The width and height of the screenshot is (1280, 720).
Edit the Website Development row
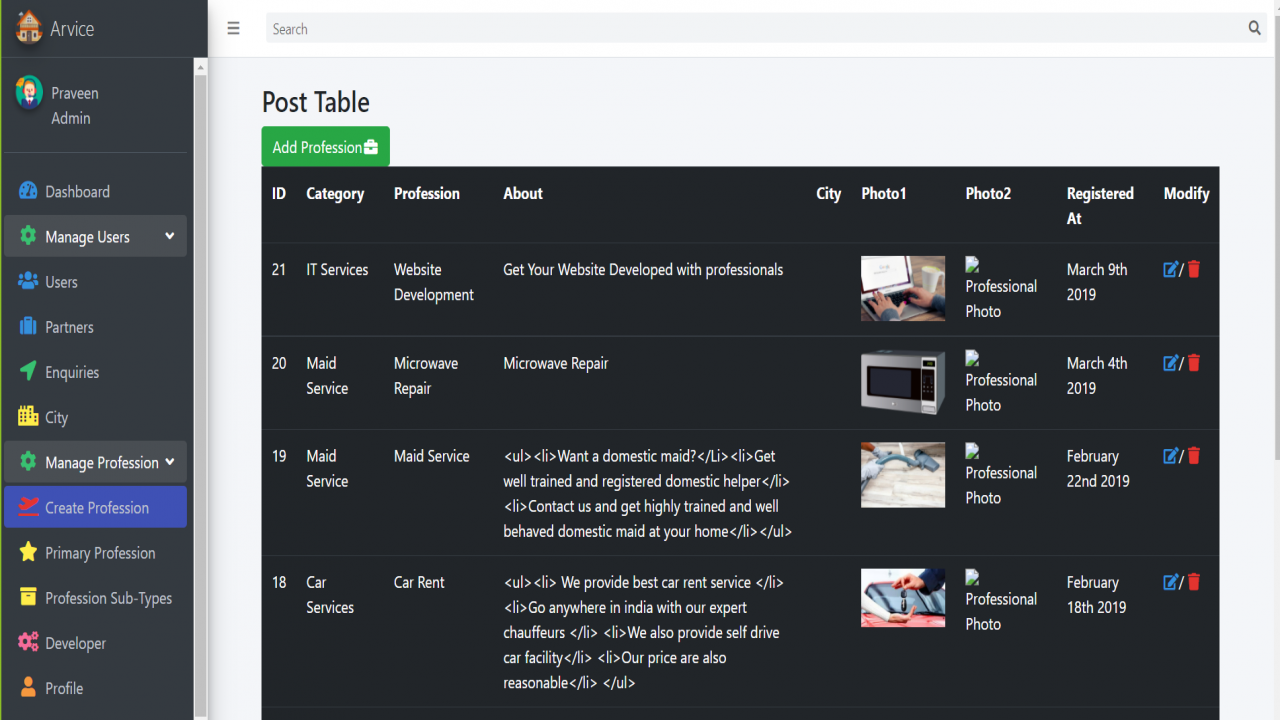1171,269
